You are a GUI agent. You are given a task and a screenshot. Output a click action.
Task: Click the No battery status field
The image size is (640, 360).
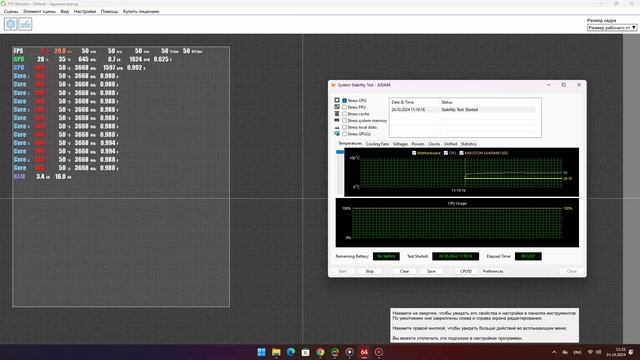[386, 256]
